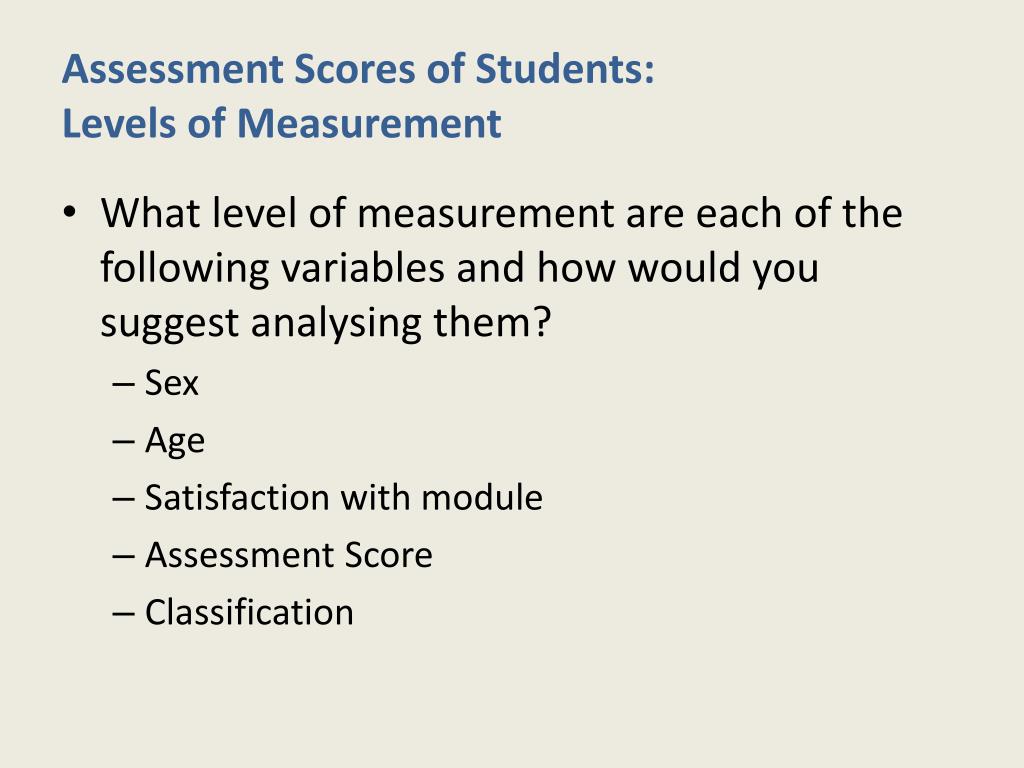Click the 'Levels of Measurement' subtitle line
The width and height of the screenshot is (1024, 768).
tap(281, 123)
